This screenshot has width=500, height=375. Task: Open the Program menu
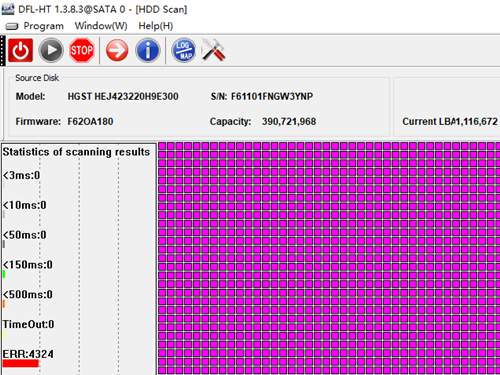click(x=43, y=26)
